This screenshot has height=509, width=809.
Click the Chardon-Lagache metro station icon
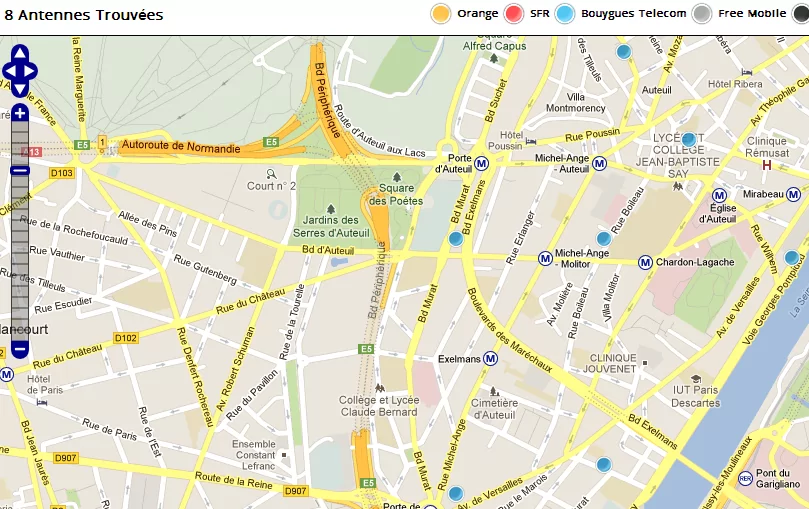click(645, 262)
